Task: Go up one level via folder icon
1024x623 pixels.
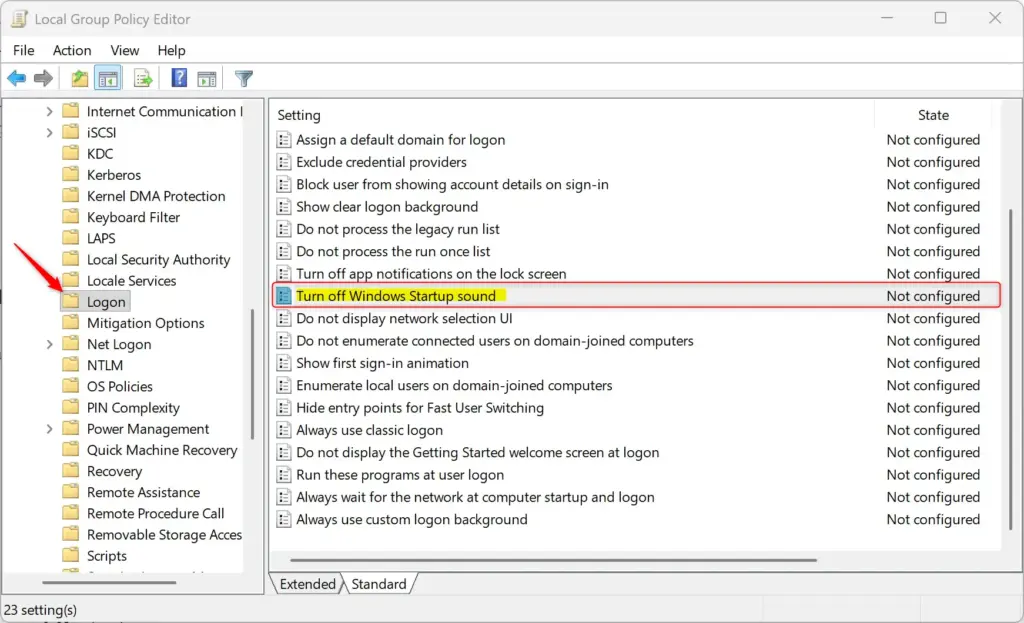Action: click(79, 79)
